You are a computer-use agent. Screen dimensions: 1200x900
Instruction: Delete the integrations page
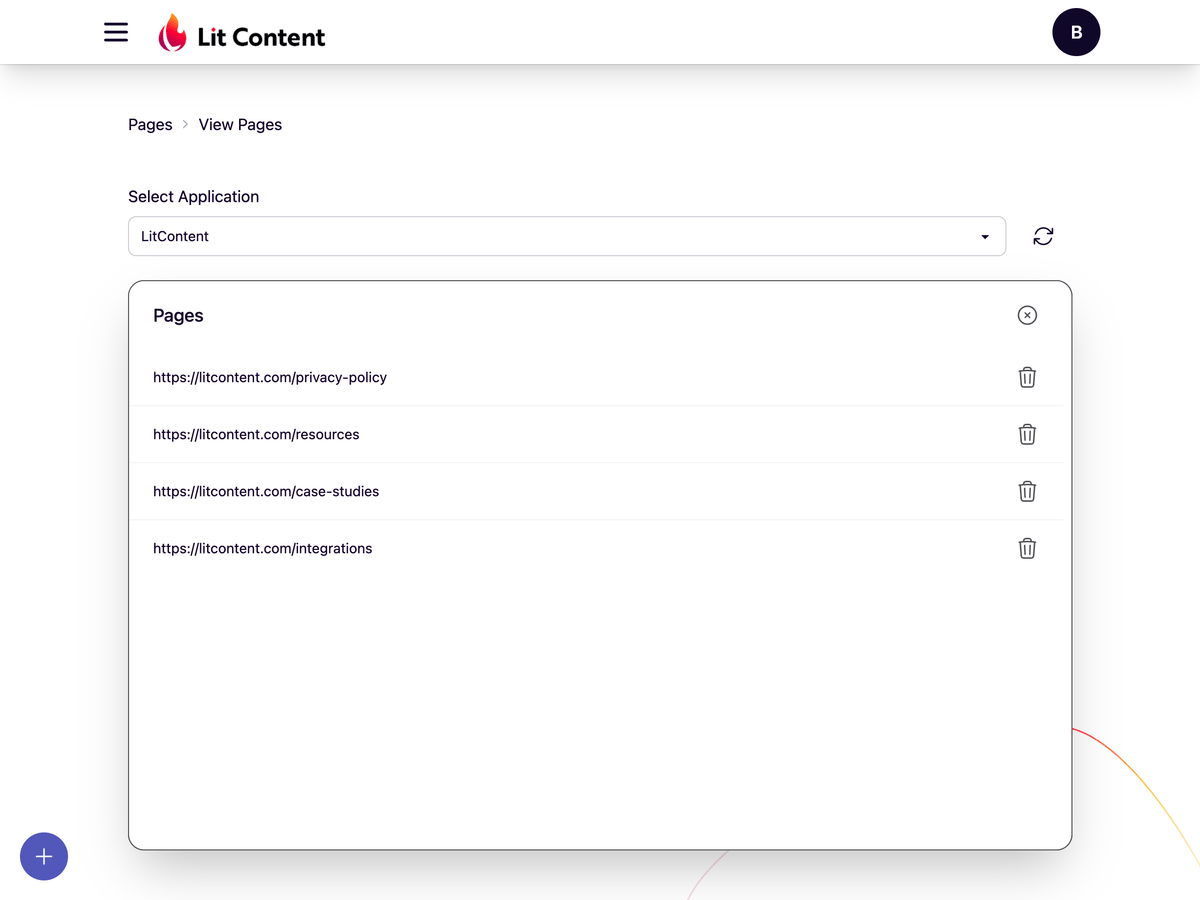pyautogui.click(x=1026, y=548)
